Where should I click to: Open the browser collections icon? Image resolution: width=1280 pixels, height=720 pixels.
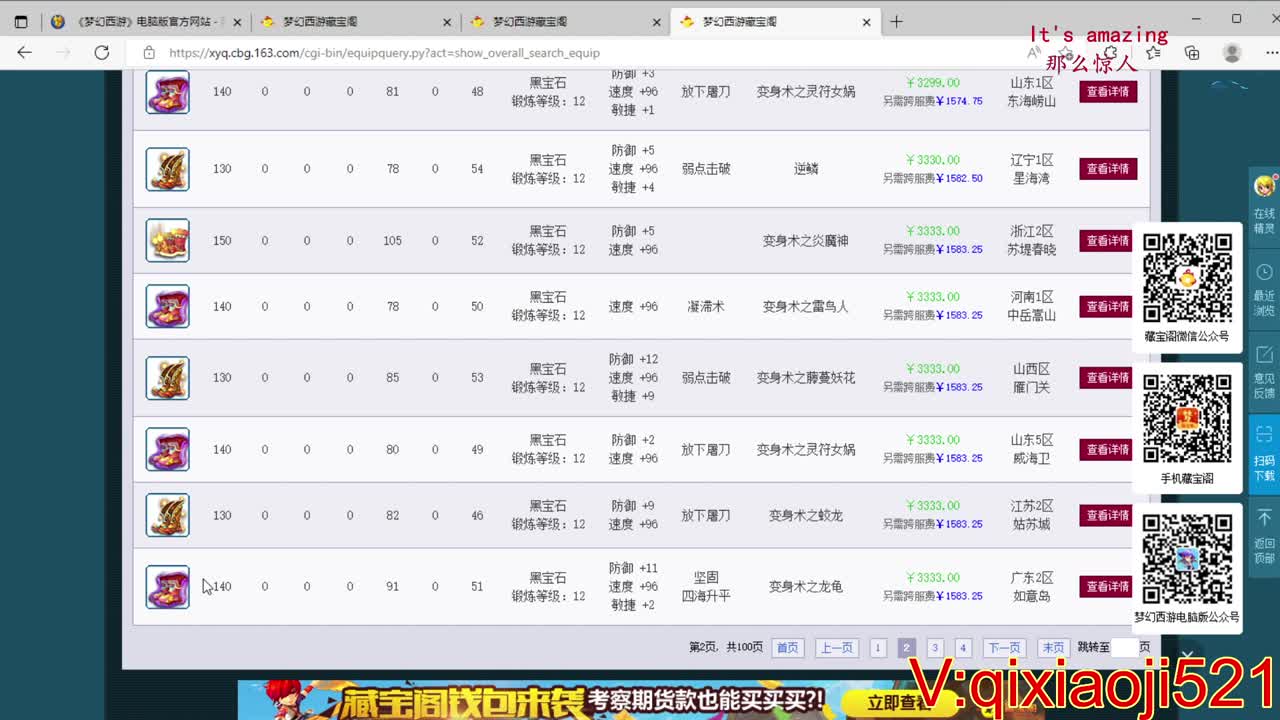1192,53
